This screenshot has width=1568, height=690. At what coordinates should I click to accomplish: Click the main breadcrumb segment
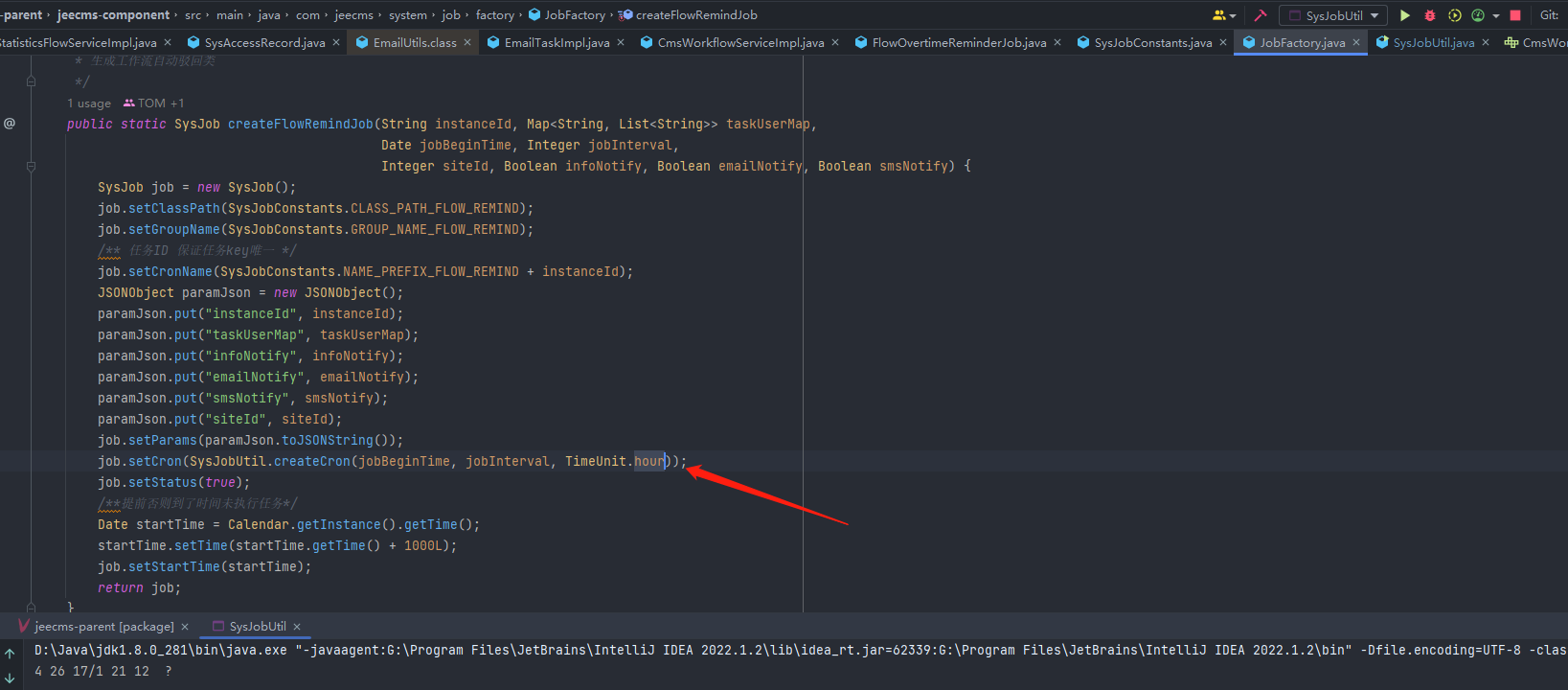230,15
